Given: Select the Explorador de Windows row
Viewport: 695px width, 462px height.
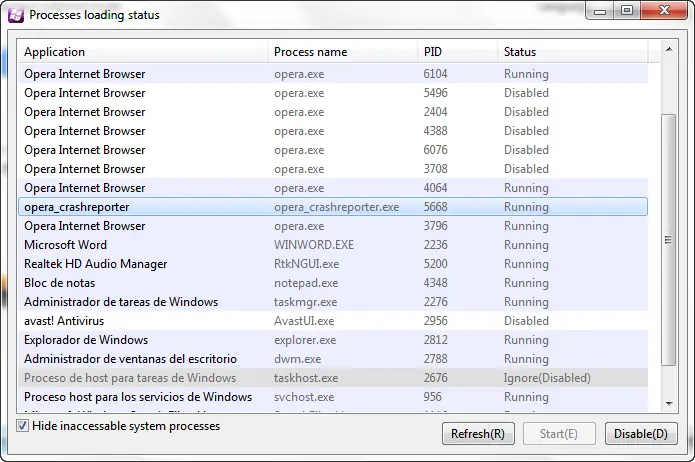Looking at the screenshot, I should tap(333, 340).
